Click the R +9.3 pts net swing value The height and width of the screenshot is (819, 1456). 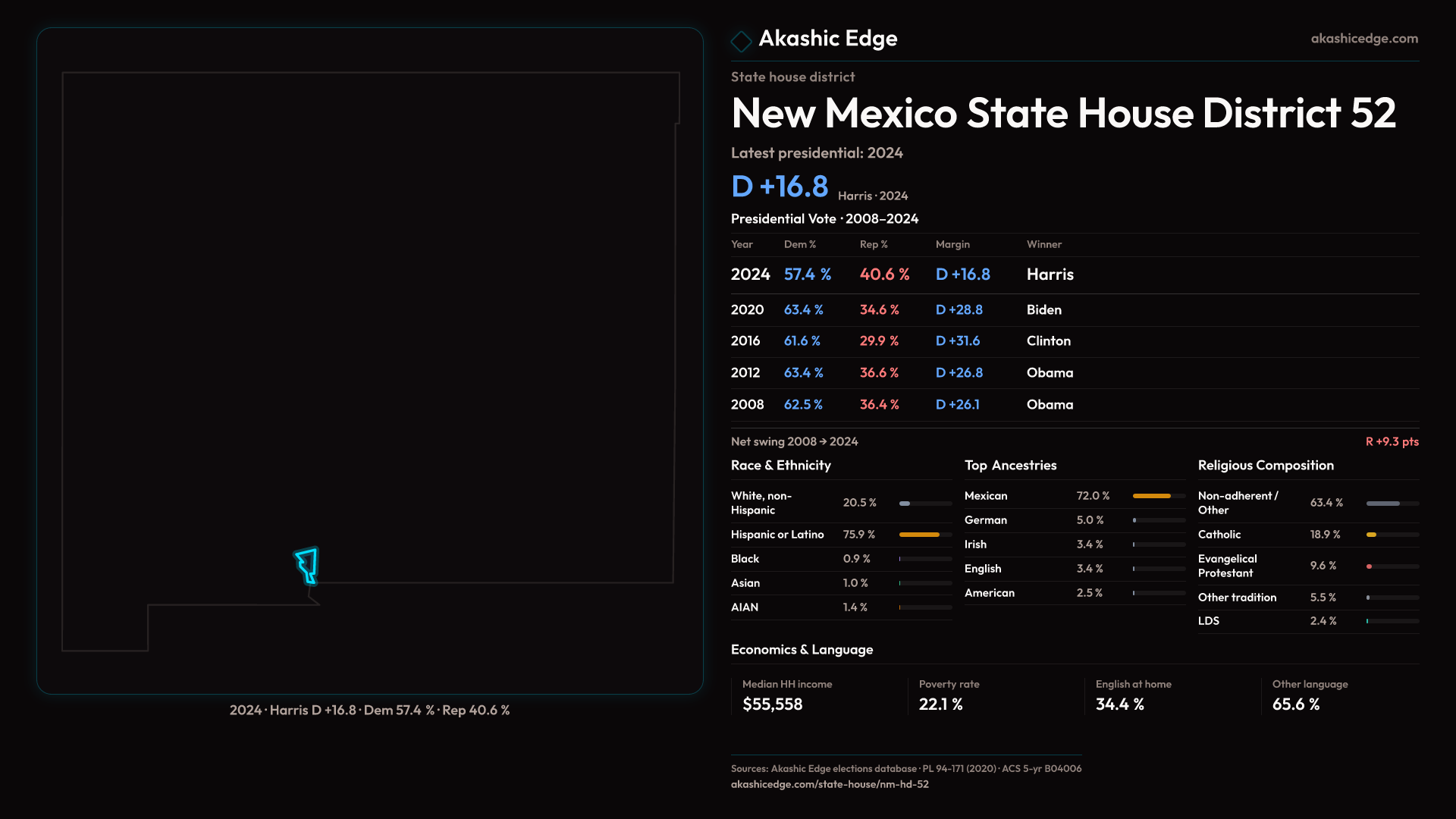click(x=1392, y=441)
